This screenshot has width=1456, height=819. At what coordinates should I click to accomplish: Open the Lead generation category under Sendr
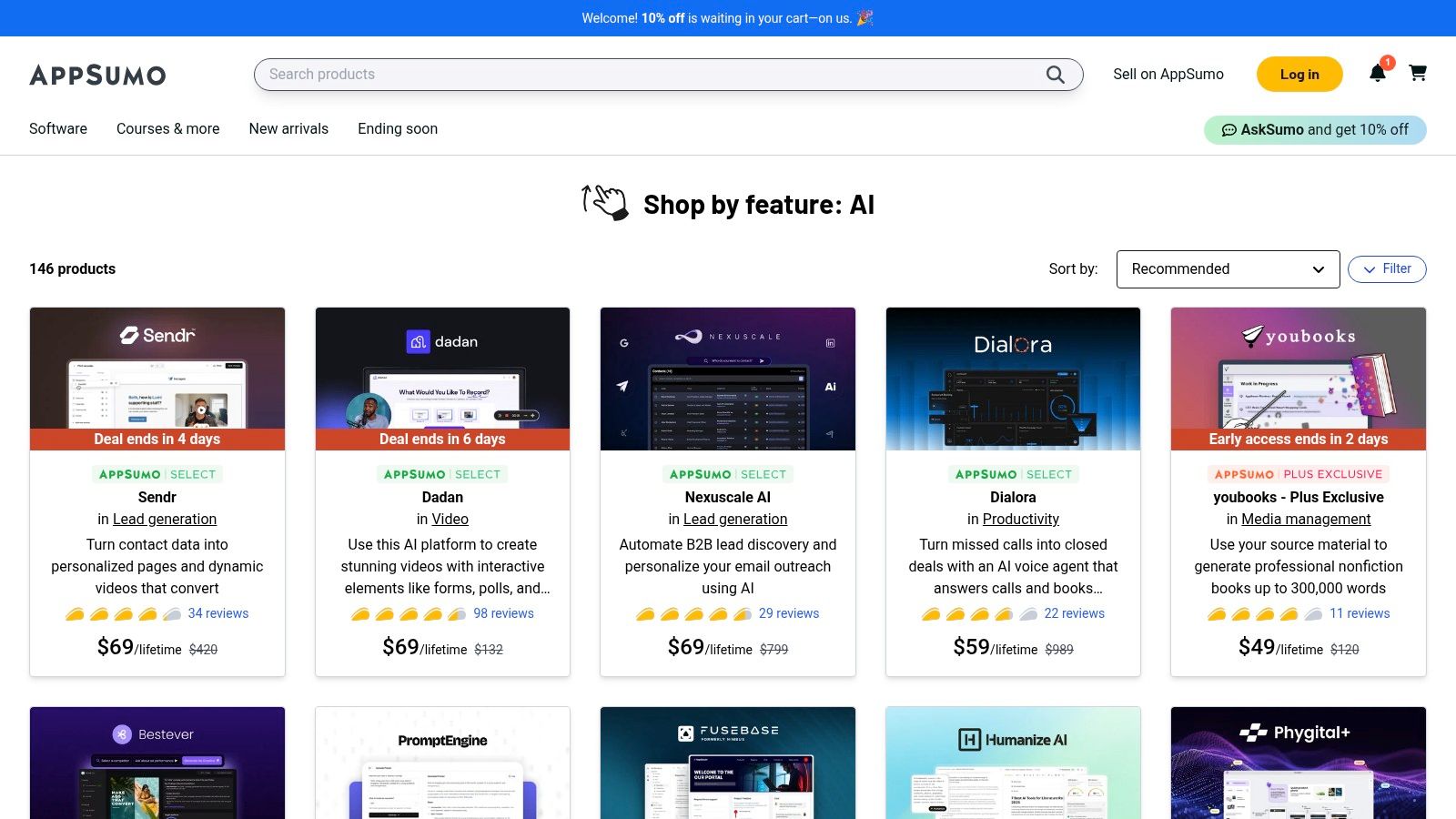coord(165,520)
